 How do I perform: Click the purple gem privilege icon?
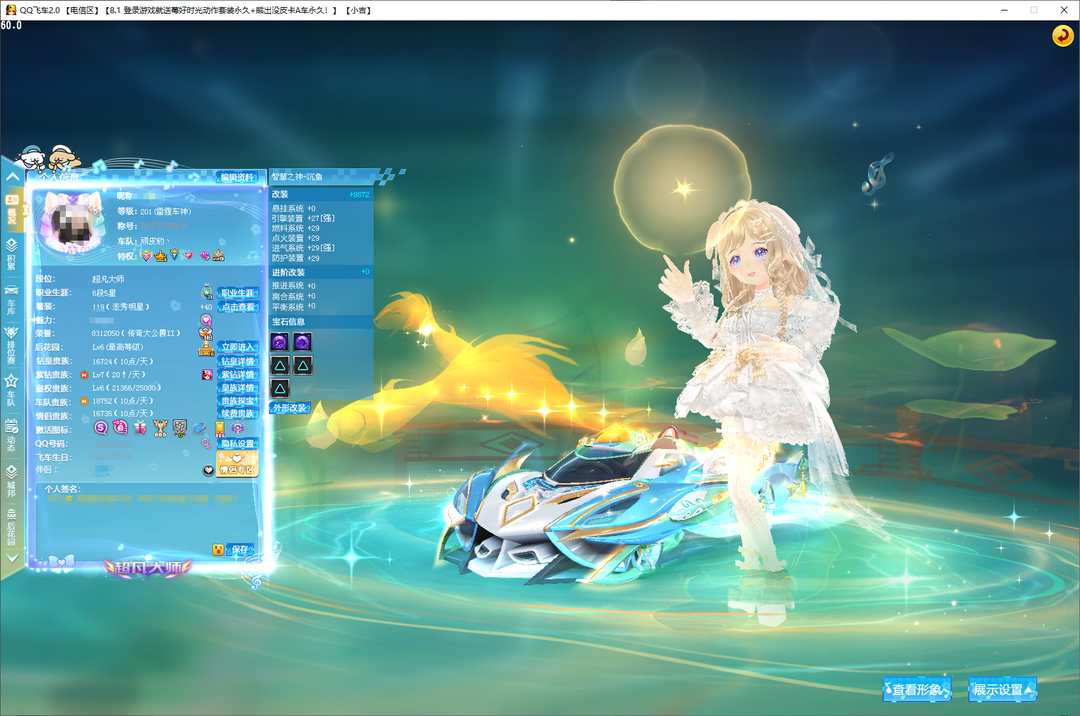tap(205, 255)
